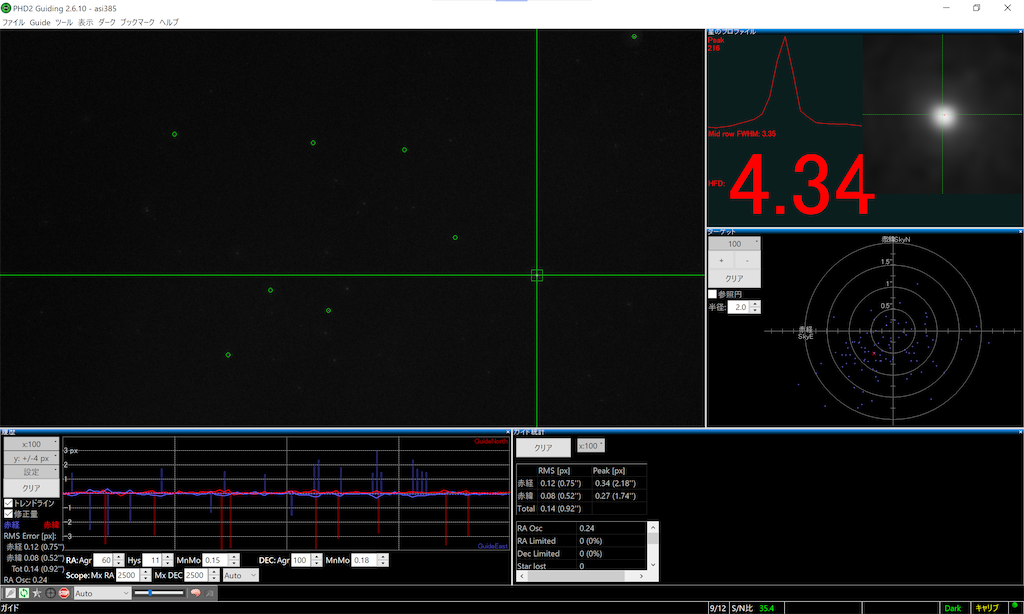Screen dimensions: 1024x614
Task: Zoom in target view with + button
Action: pyautogui.click(x=722, y=261)
